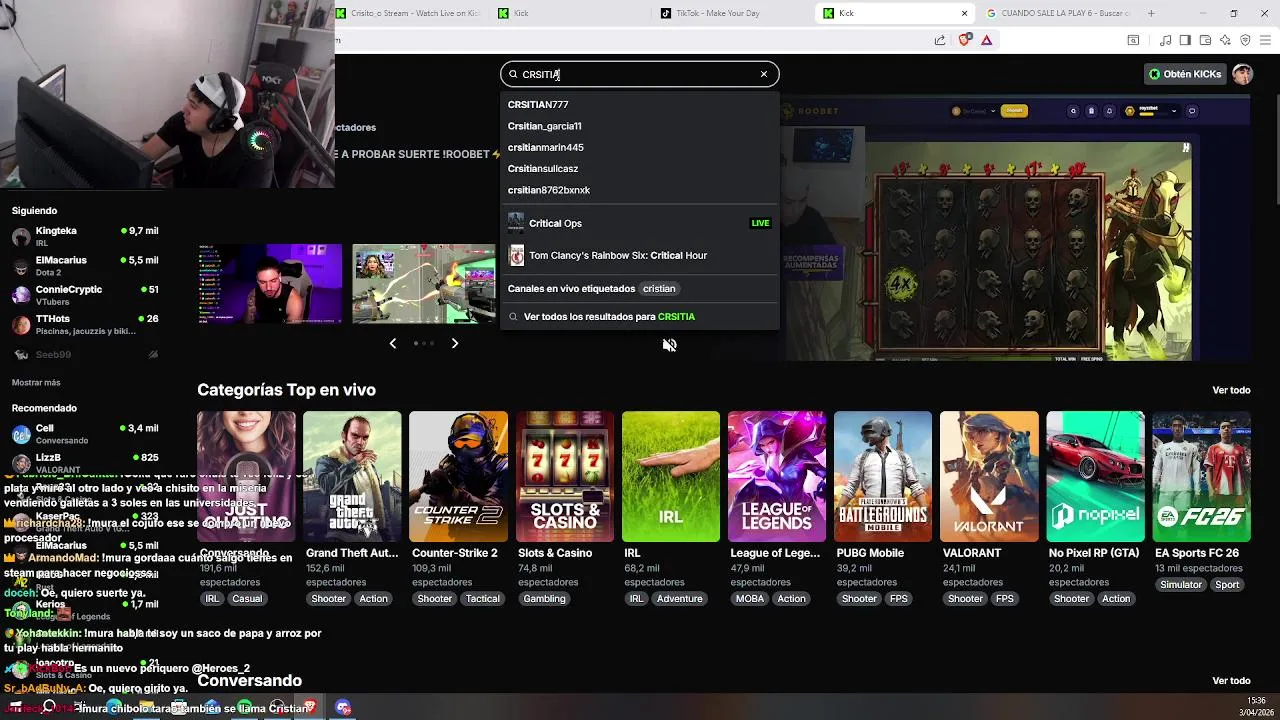Open Kingteka's avatar in the Siguiendo list

tap(21, 237)
